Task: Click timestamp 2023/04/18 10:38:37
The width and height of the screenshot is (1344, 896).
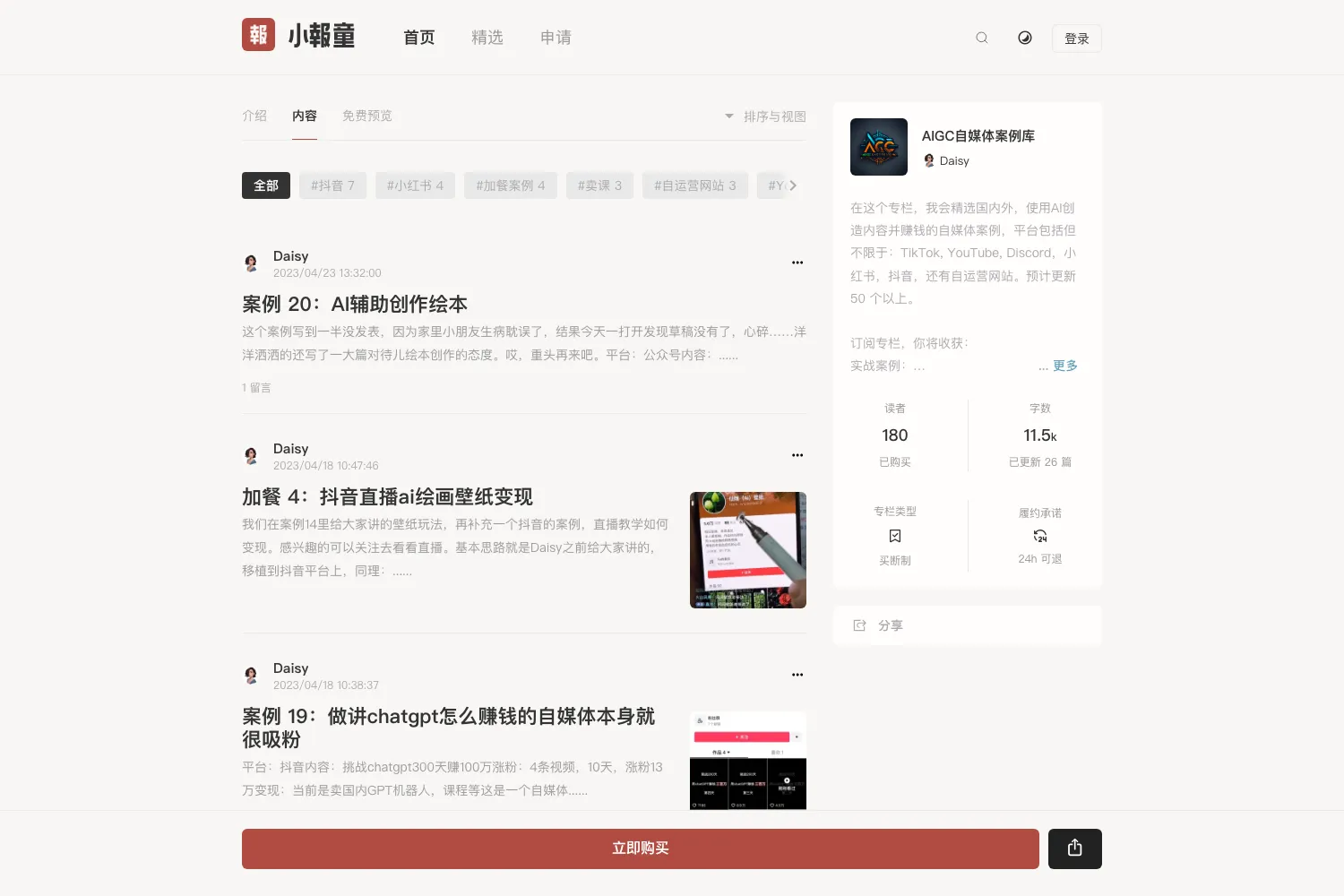Action: pos(326,685)
